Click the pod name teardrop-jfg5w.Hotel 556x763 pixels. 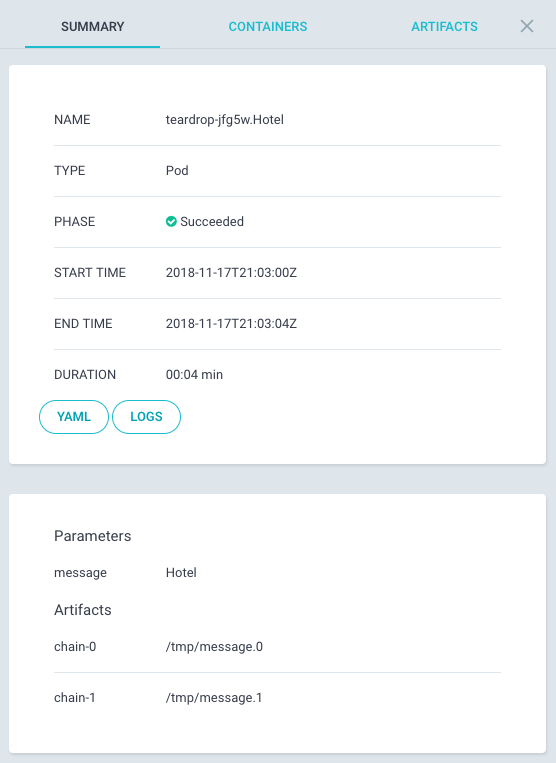[225, 120]
